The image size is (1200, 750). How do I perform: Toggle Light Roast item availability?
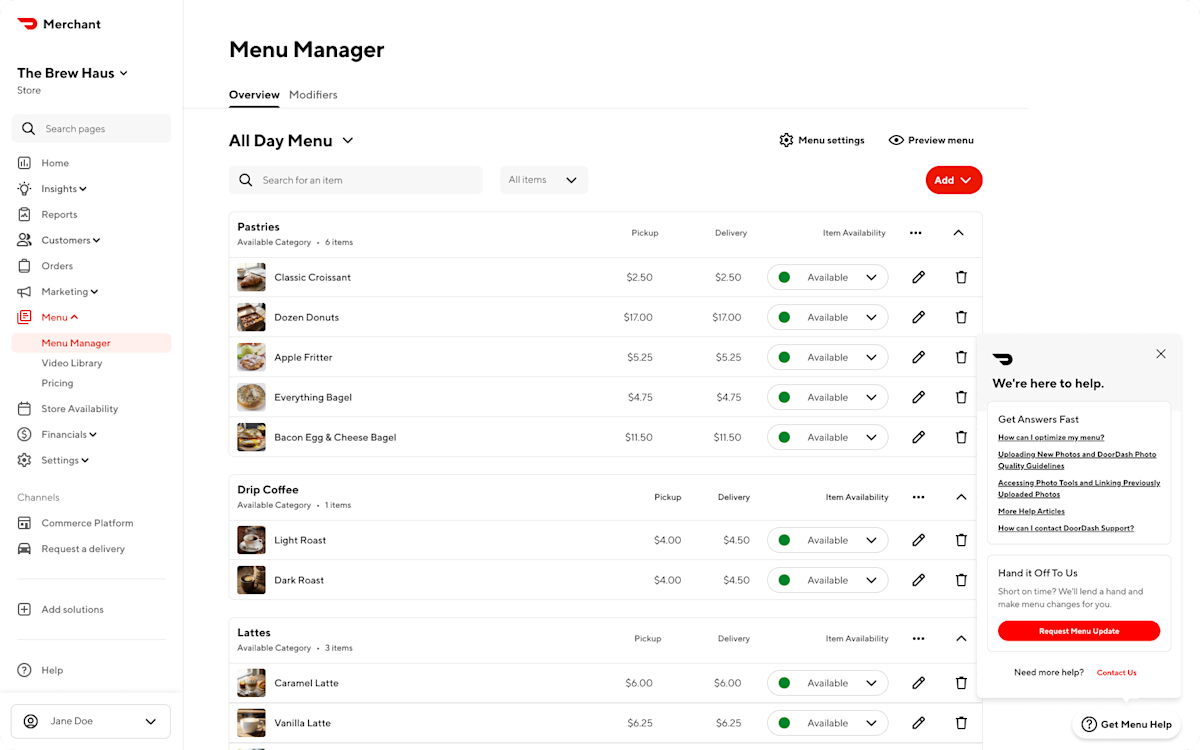(x=827, y=539)
